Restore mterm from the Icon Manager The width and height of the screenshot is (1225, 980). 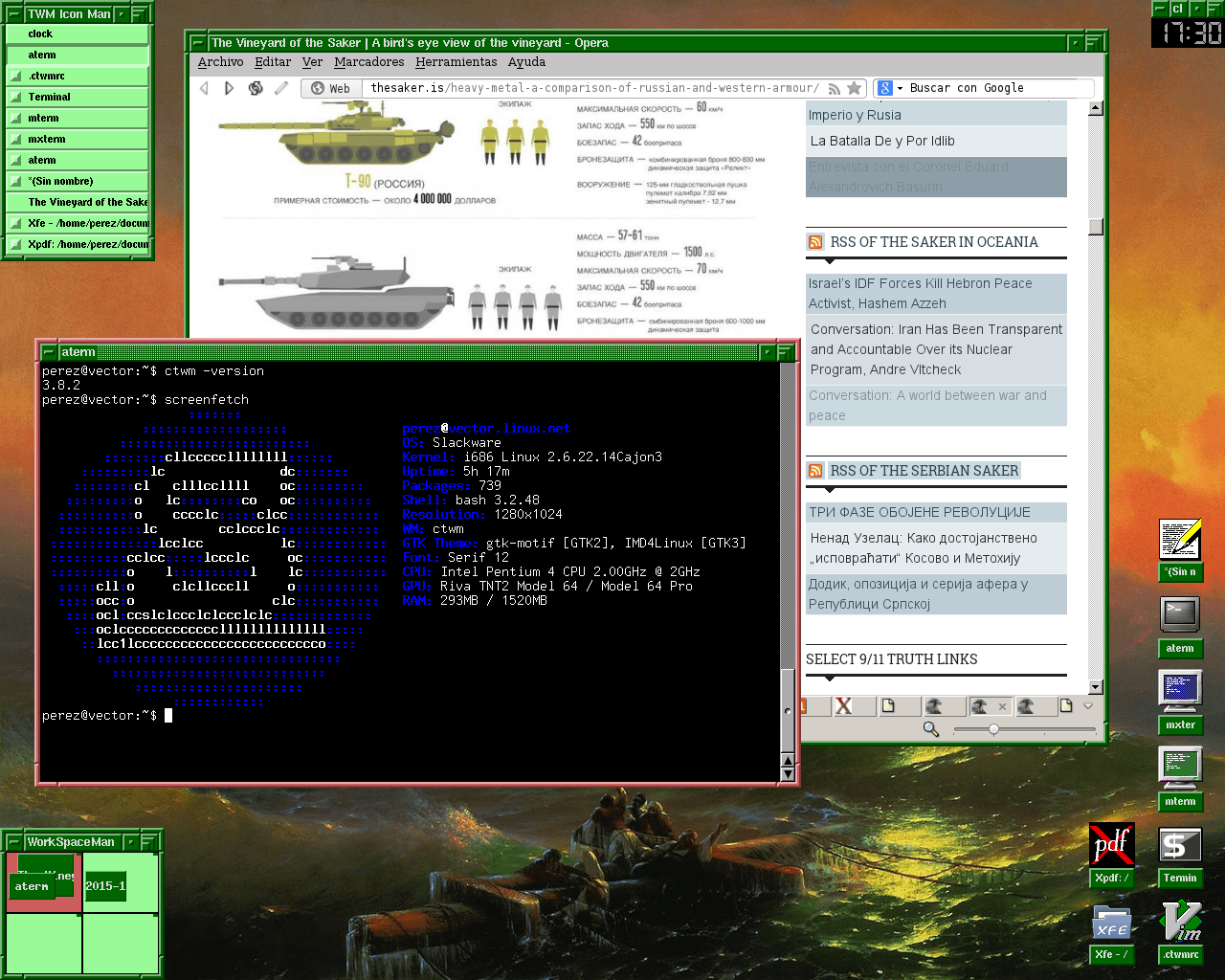78,118
